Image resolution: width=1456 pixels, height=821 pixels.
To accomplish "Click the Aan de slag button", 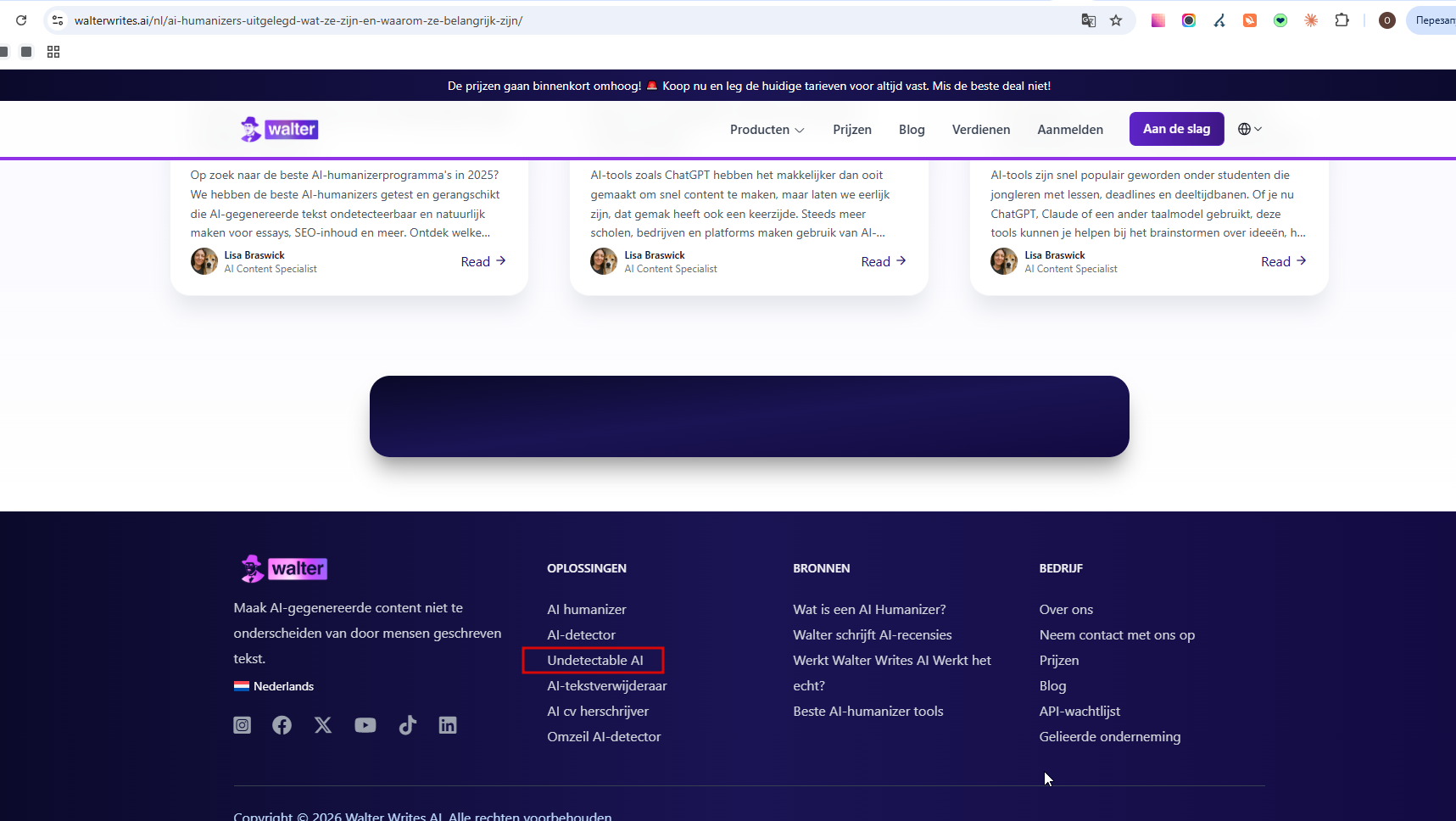I will [1176, 129].
